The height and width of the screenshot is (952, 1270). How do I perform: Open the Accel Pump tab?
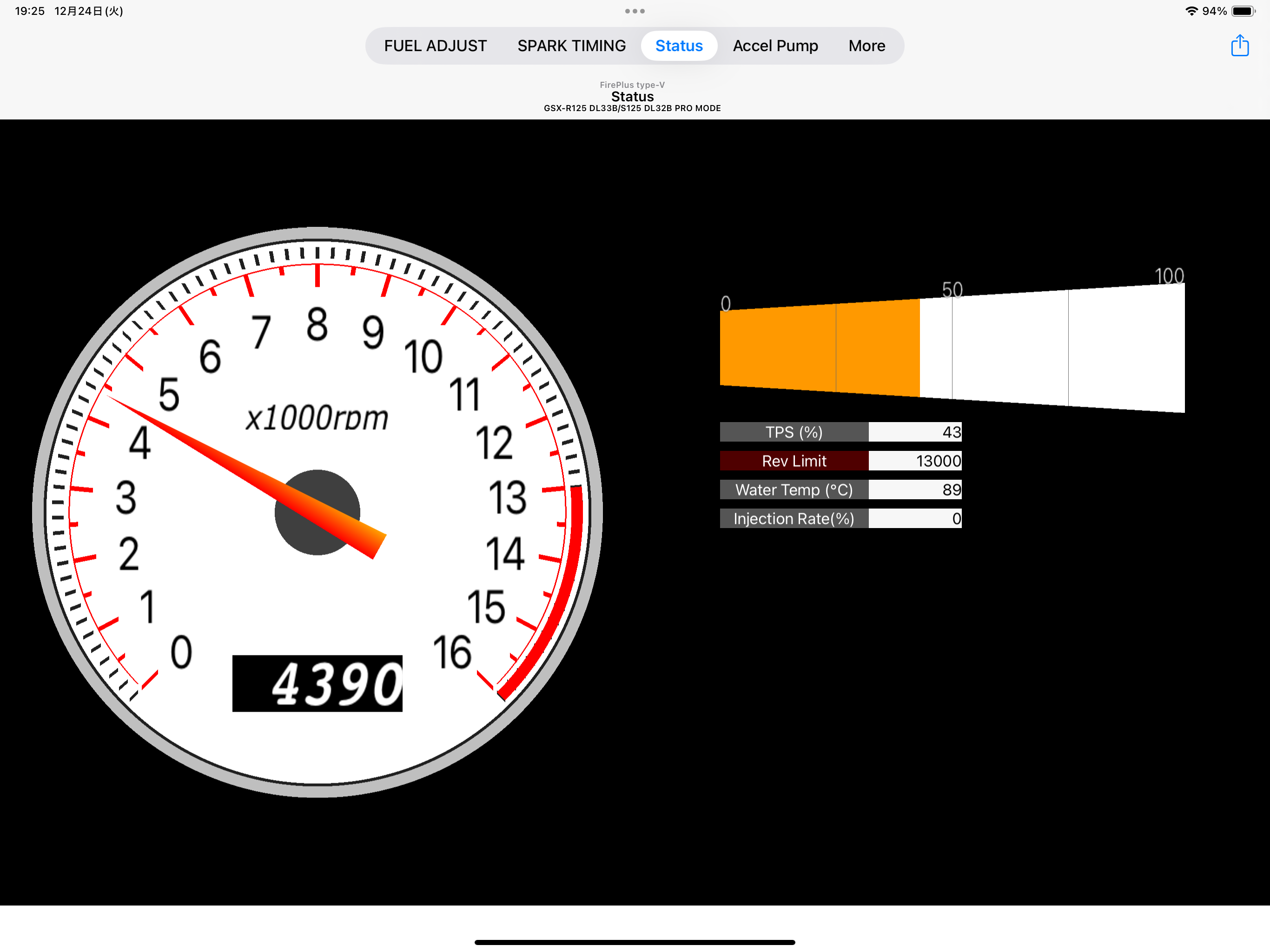click(x=775, y=46)
